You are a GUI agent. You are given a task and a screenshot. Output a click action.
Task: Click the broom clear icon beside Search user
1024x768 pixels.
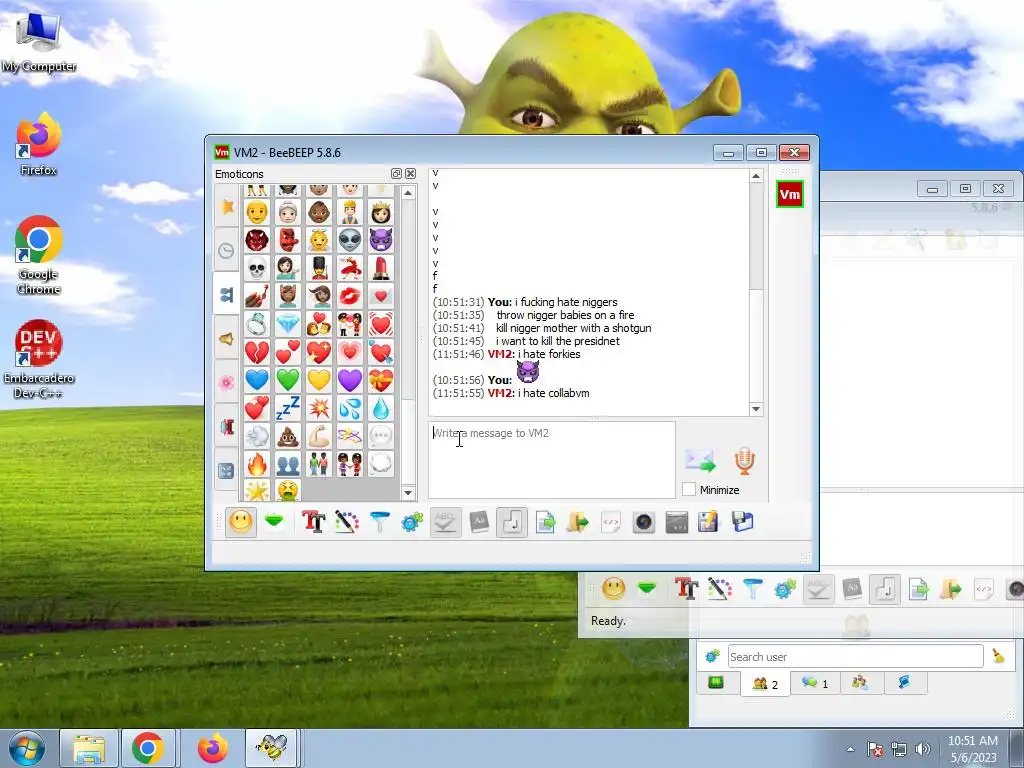tap(999, 656)
